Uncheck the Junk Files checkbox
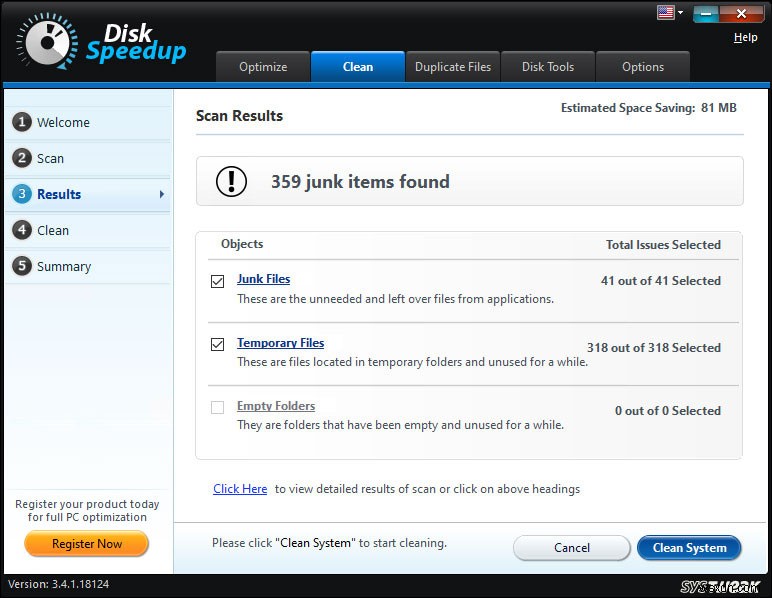The height and width of the screenshot is (598, 772). 217,281
